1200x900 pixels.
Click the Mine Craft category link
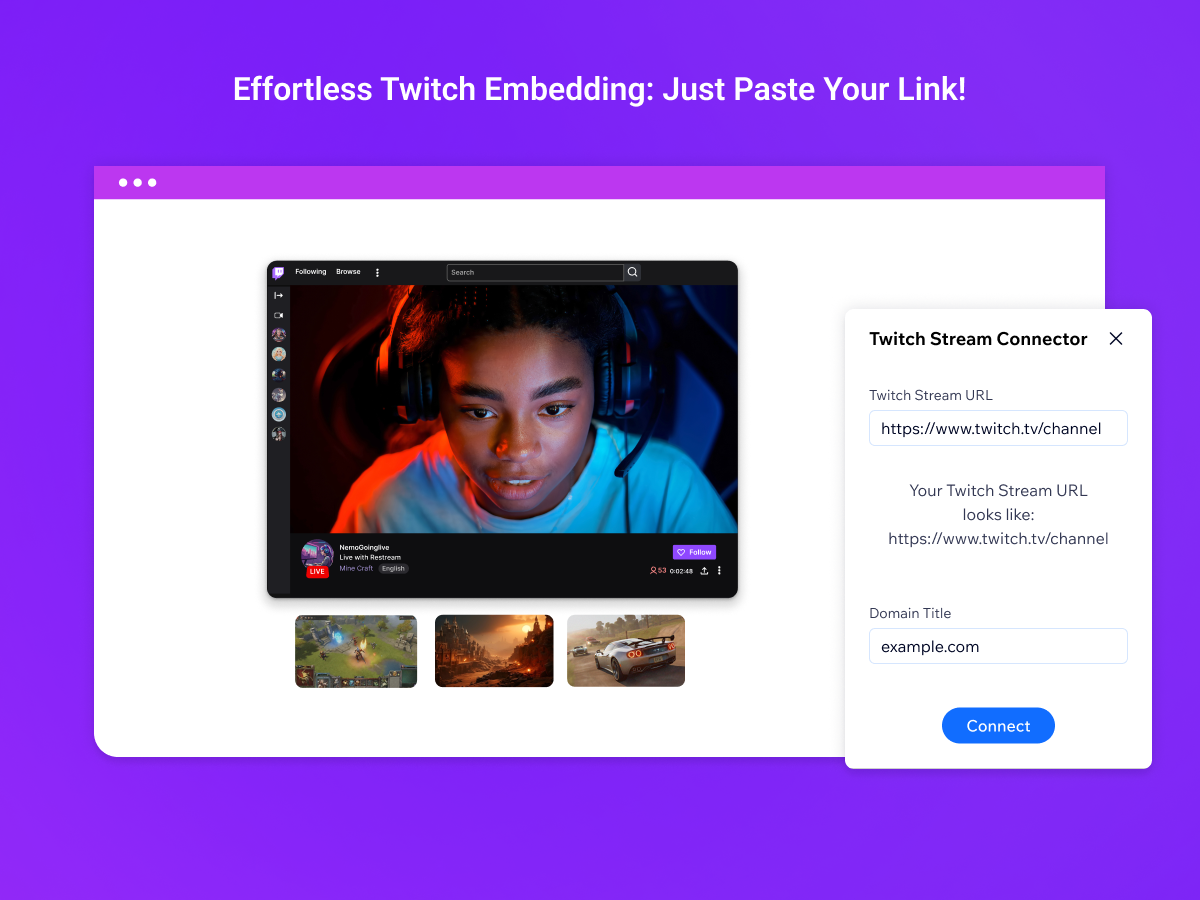pyautogui.click(x=356, y=568)
